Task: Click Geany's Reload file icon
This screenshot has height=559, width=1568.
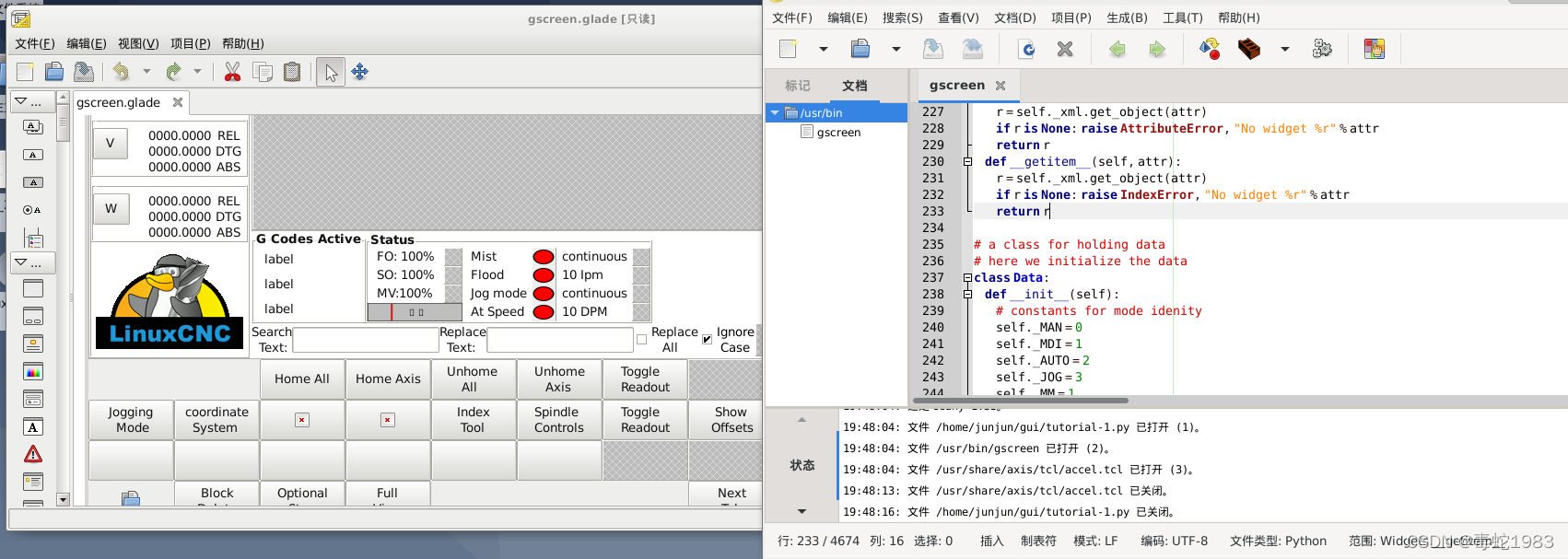Action: (1026, 49)
